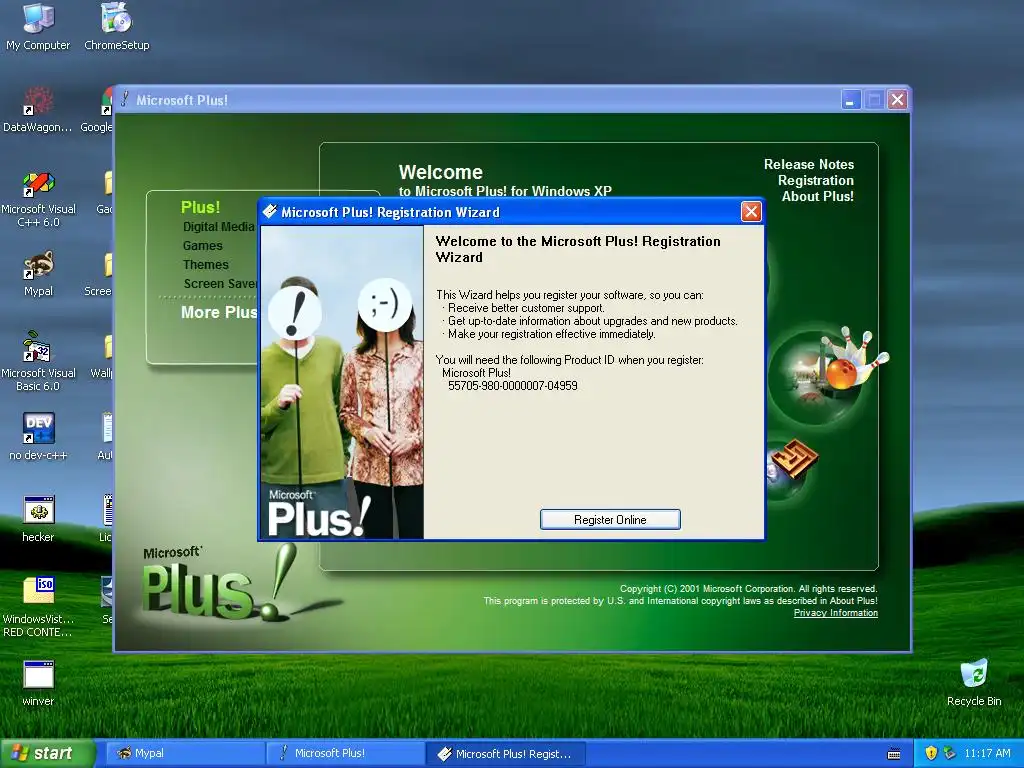Screen dimensions: 1024x768
Task: Open no dev-c++ desktop icon
Action: click(38, 436)
